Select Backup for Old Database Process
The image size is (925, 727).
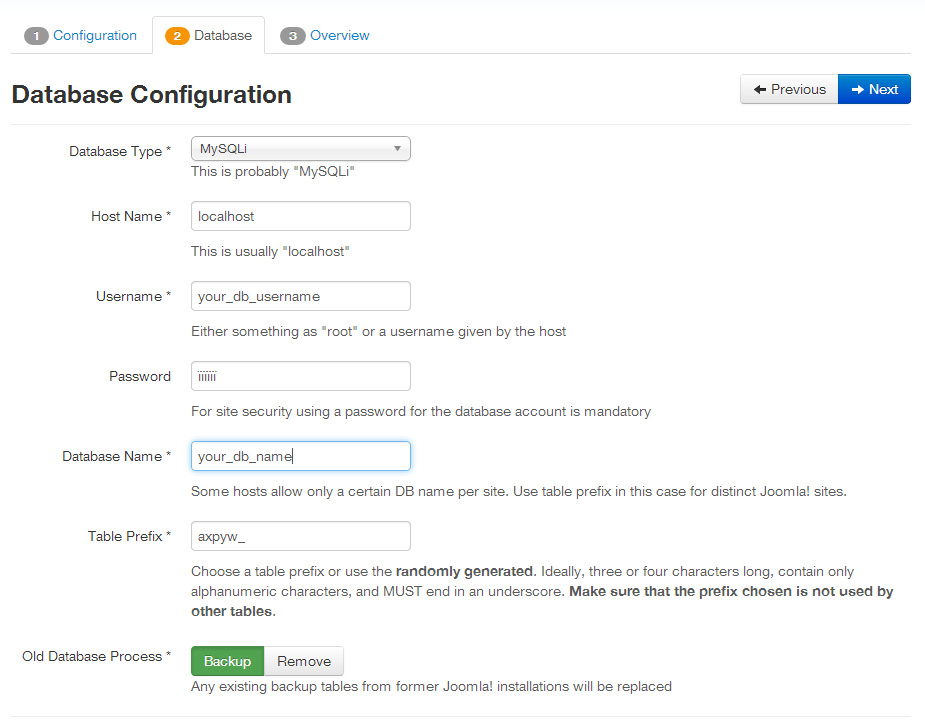point(228,661)
